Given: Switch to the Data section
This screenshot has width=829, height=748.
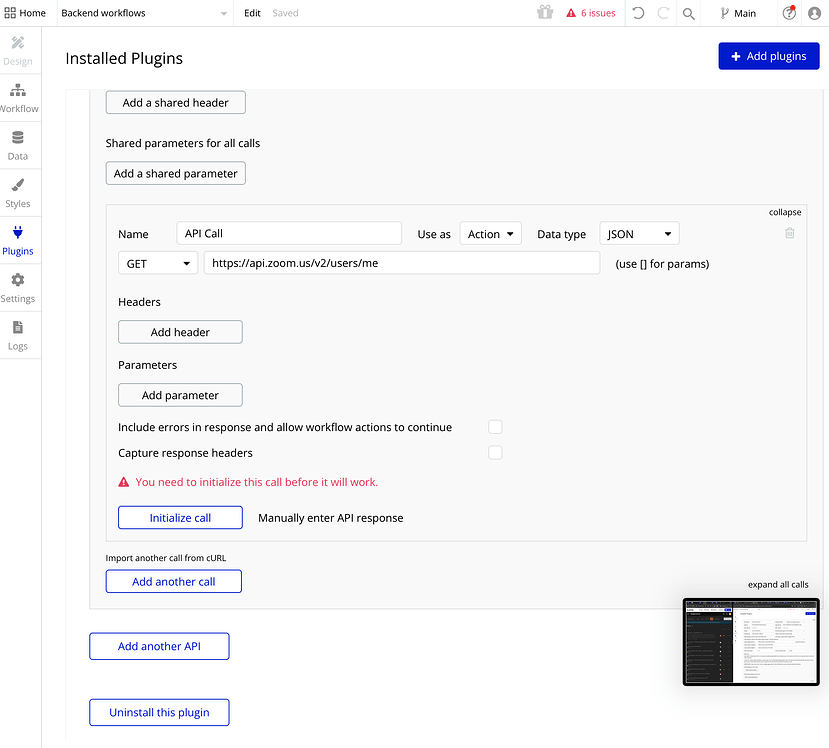Looking at the screenshot, I should tap(19, 145).
